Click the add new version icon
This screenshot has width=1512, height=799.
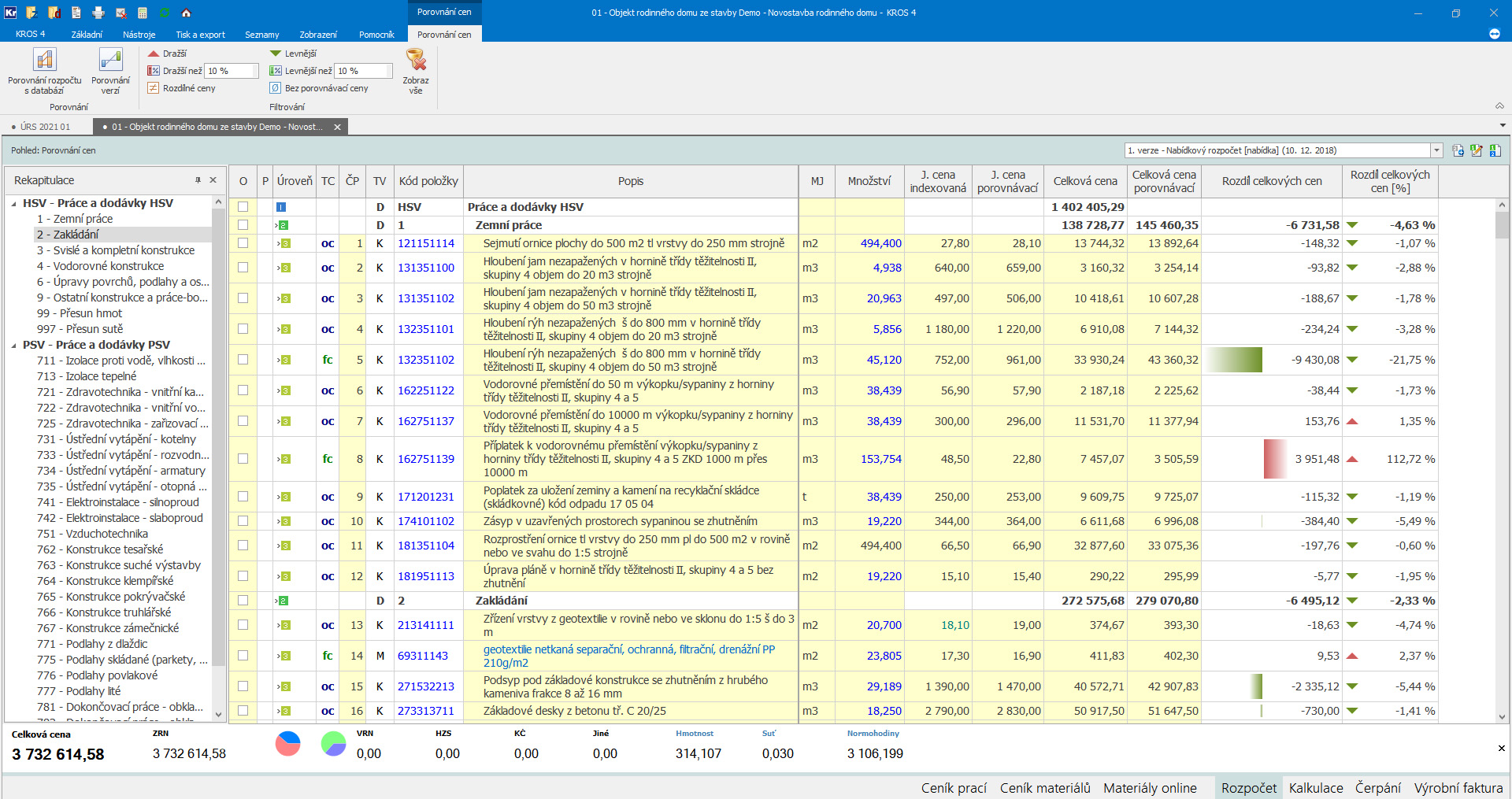pos(1458,150)
